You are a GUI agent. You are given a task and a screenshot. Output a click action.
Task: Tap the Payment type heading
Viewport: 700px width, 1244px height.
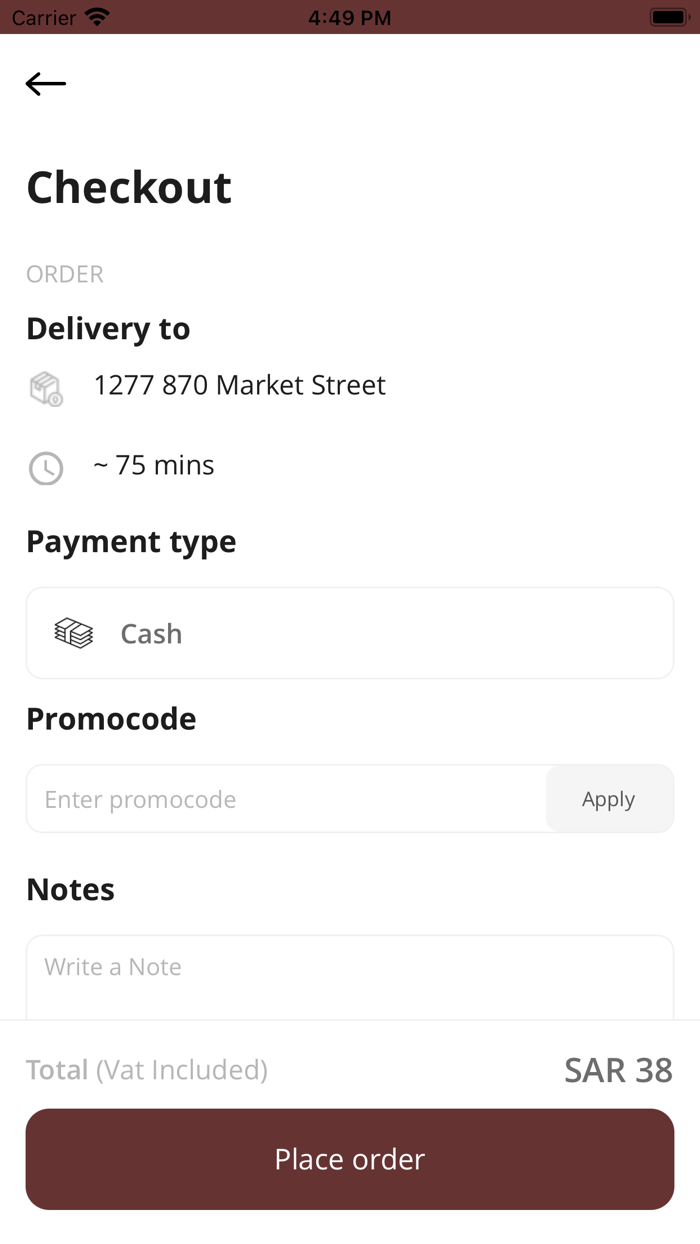pos(131,541)
